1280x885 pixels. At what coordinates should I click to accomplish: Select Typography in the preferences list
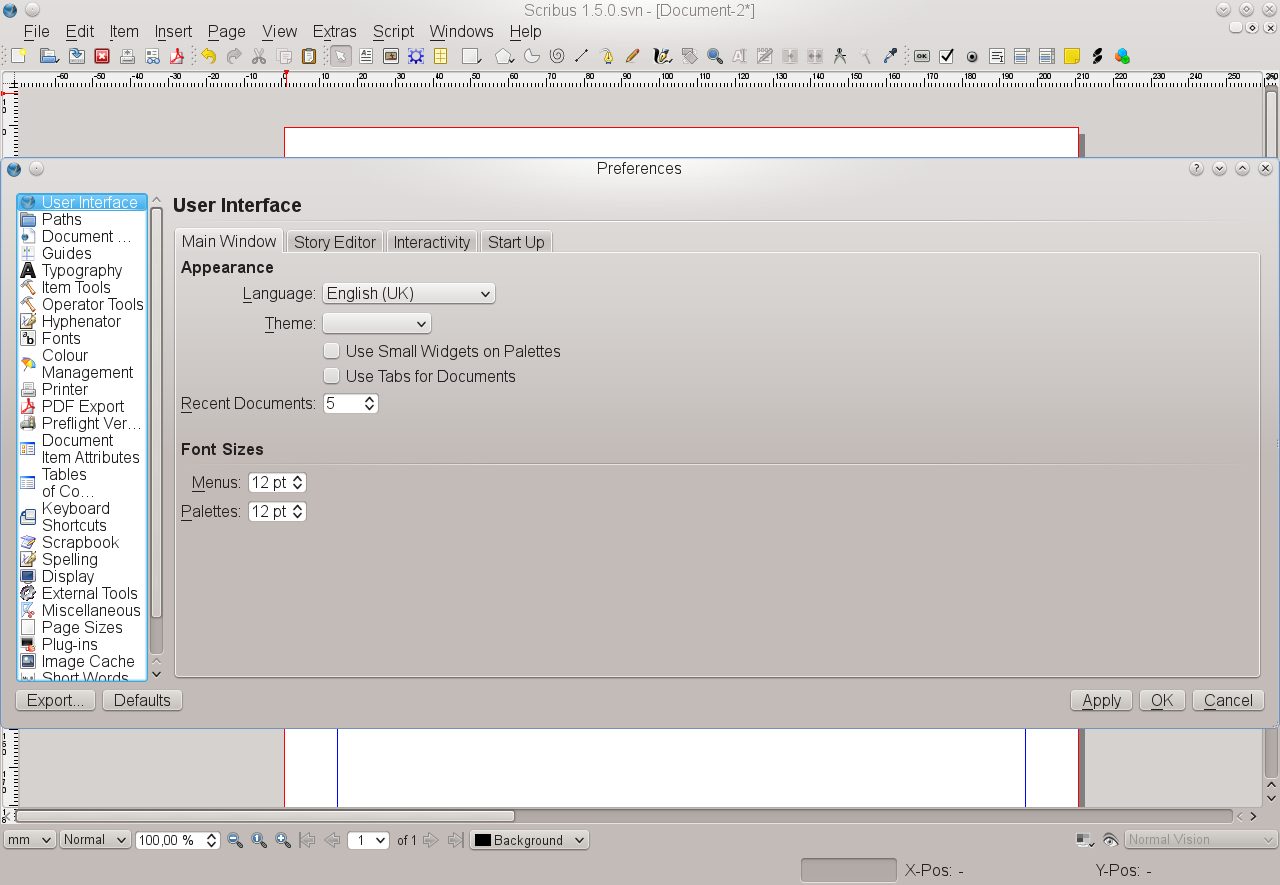click(81, 270)
